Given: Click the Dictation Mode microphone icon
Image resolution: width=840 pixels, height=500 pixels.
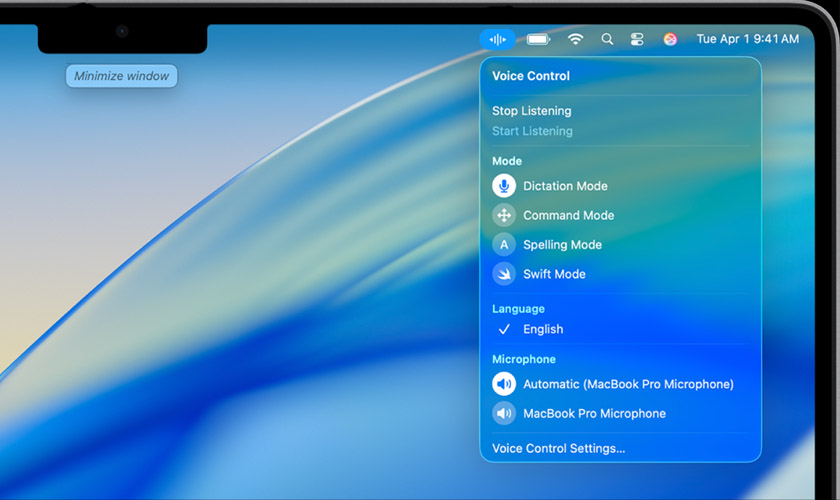Looking at the screenshot, I should pos(504,186).
